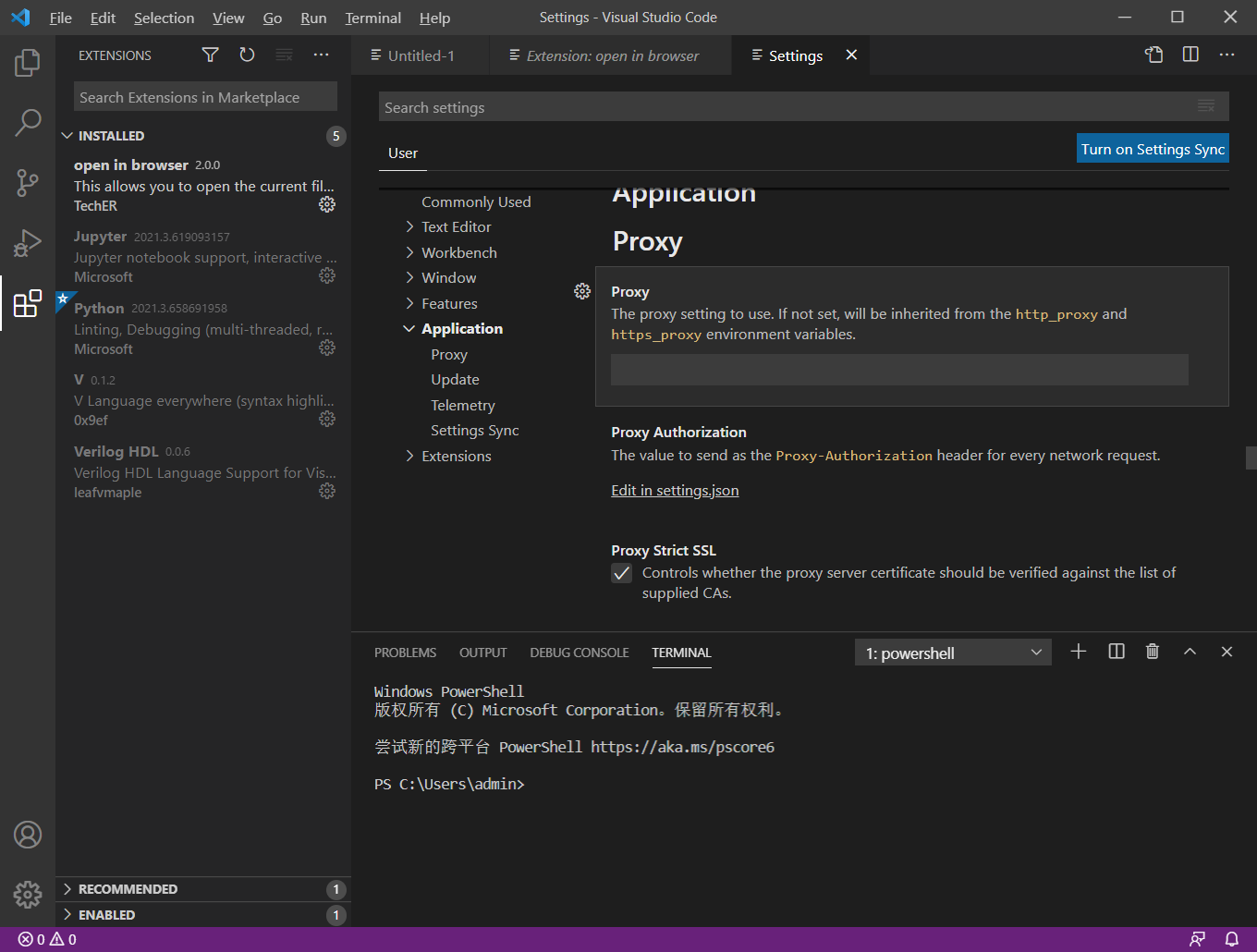Expand the Extensions settings group
Image resolution: width=1257 pixels, height=952 pixels.
(x=409, y=456)
